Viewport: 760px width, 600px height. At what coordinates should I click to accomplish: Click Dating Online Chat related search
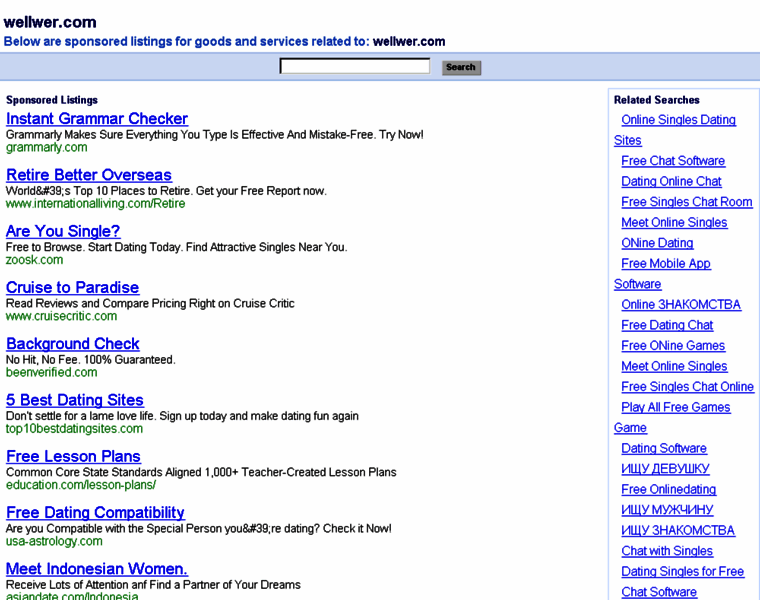pyautogui.click(x=671, y=181)
